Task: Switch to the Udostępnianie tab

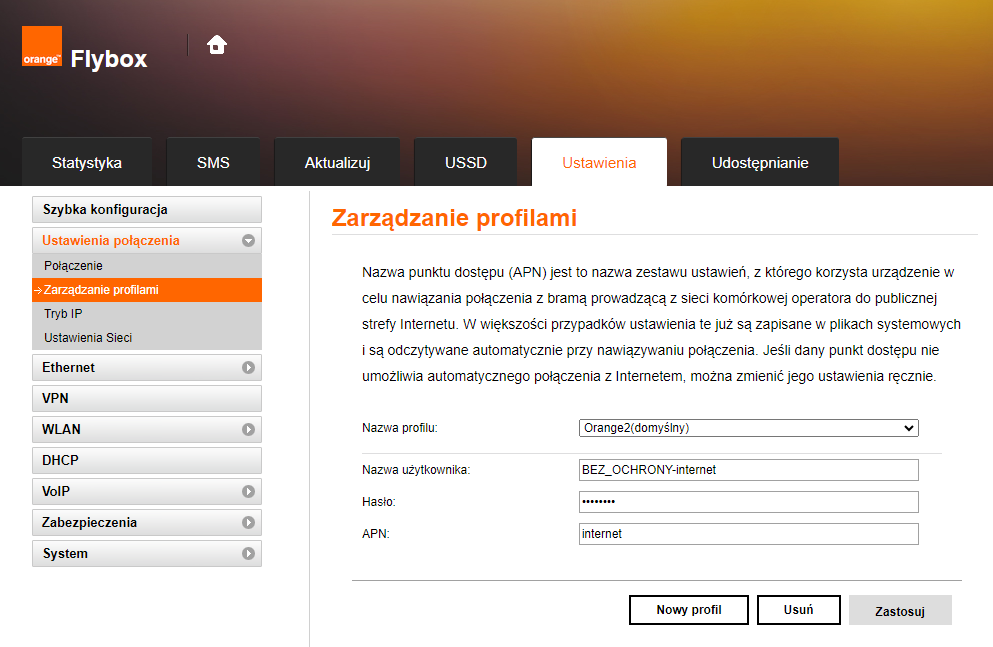Action: (759, 161)
